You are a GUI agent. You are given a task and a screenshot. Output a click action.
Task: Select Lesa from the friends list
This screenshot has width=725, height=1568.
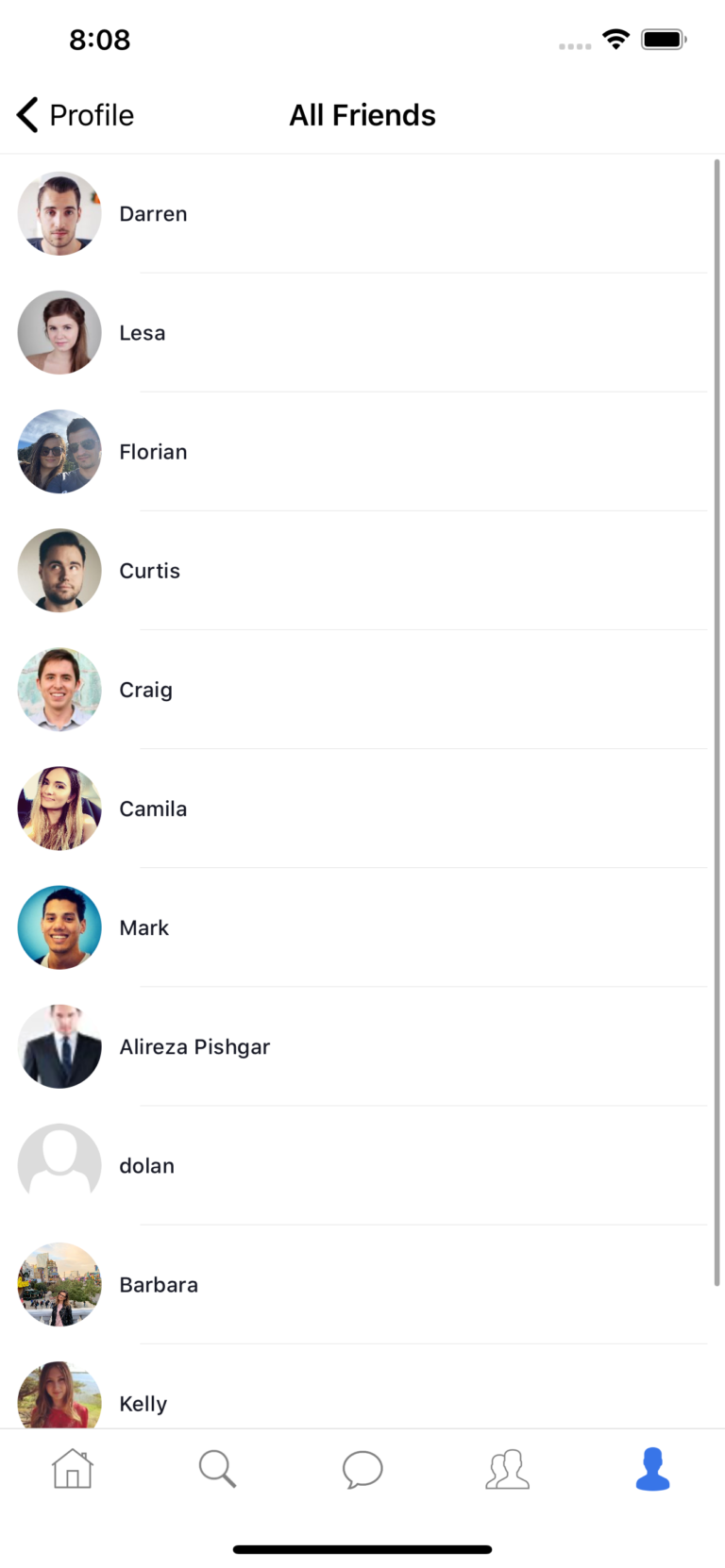(143, 333)
